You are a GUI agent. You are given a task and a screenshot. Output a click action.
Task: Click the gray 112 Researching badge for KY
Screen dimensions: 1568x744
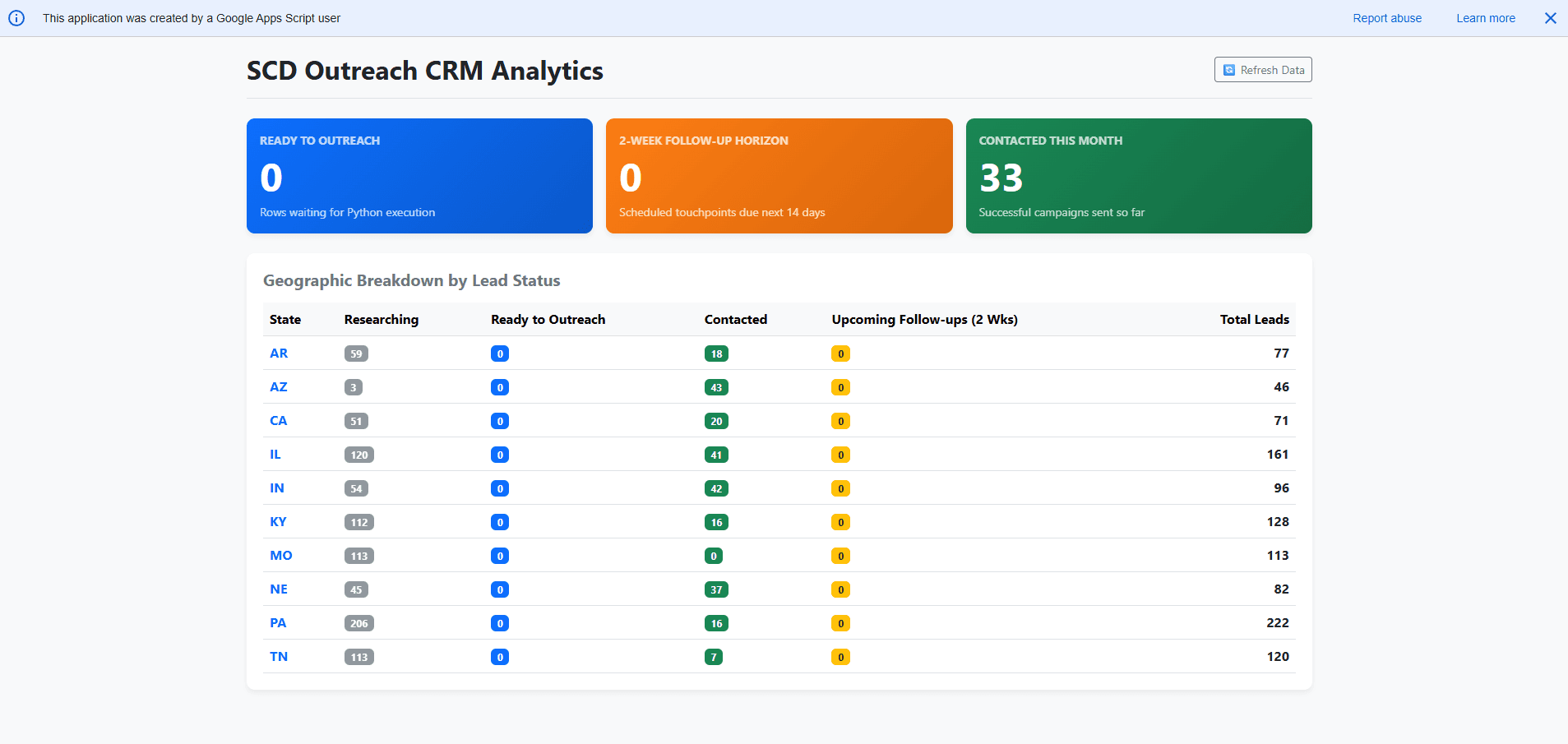(359, 522)
